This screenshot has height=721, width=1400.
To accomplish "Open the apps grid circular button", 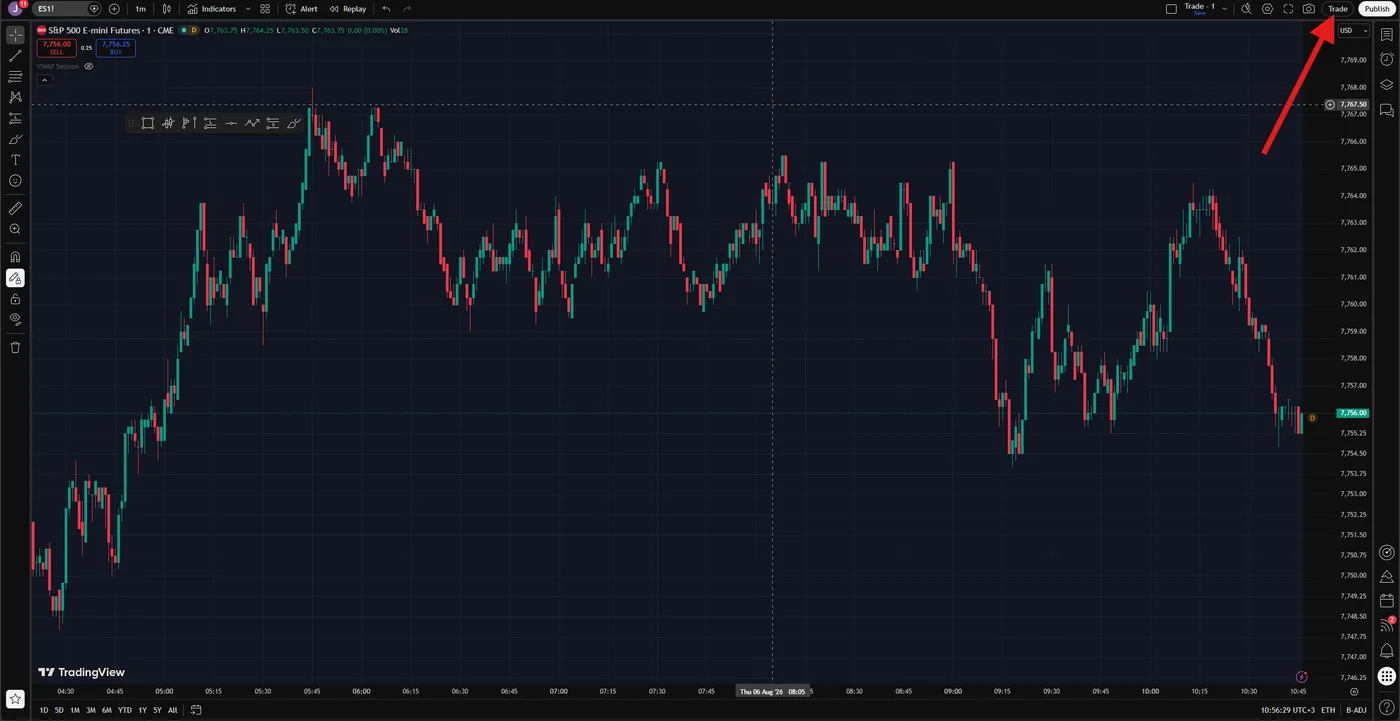I will click(1386, 676).
